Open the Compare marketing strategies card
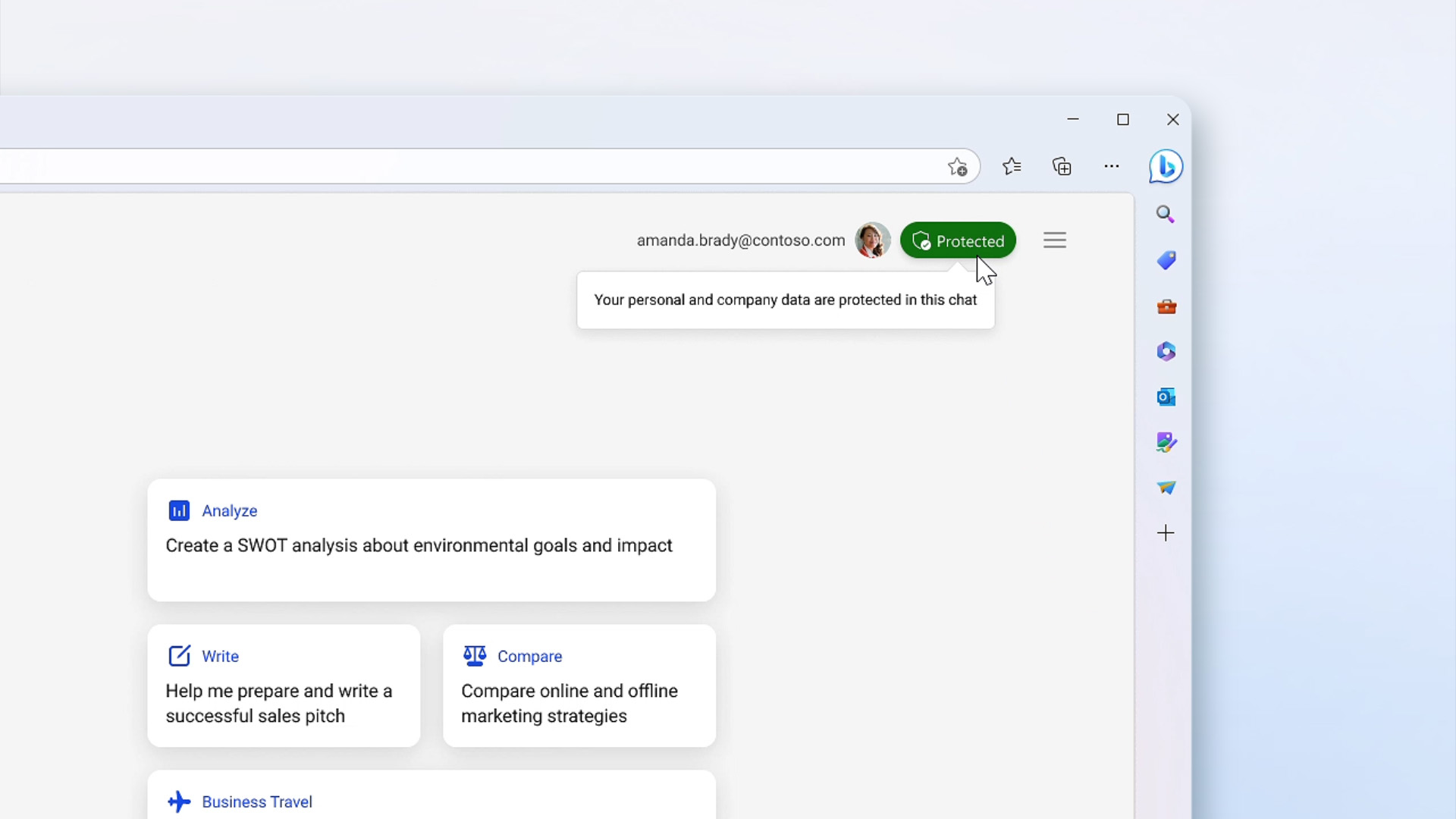The width and height of the screenshot is (1456, 819). pos(579,685)
